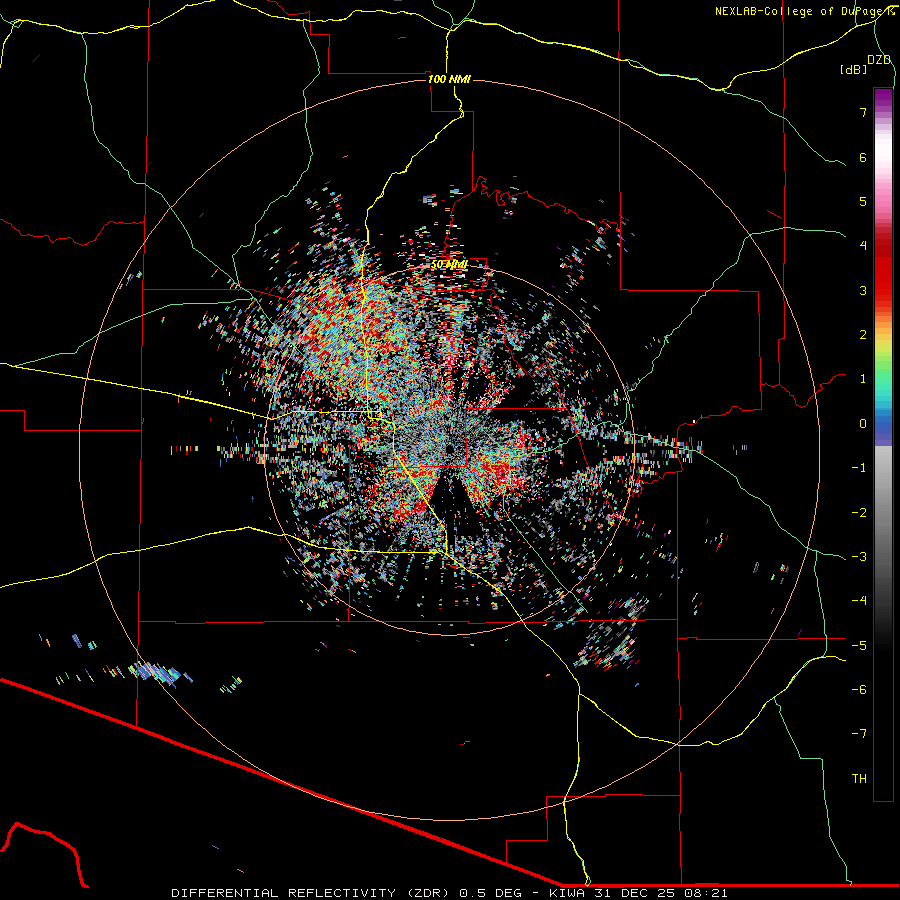
Task: Select the -3 value on color scale
Action: point(859,557)
